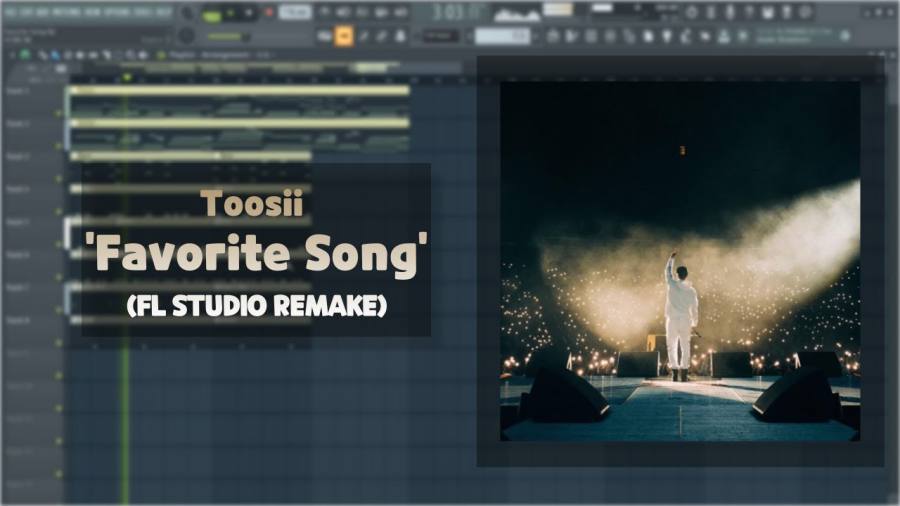Viewport: 900px width, 506px height.
Task: Open the FILE menu
Action: pos(11,11)
